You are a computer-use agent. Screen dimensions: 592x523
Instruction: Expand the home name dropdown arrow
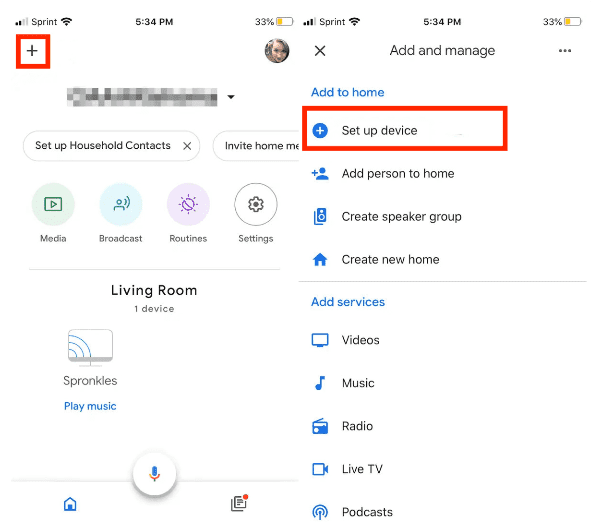tap(231, 97)
